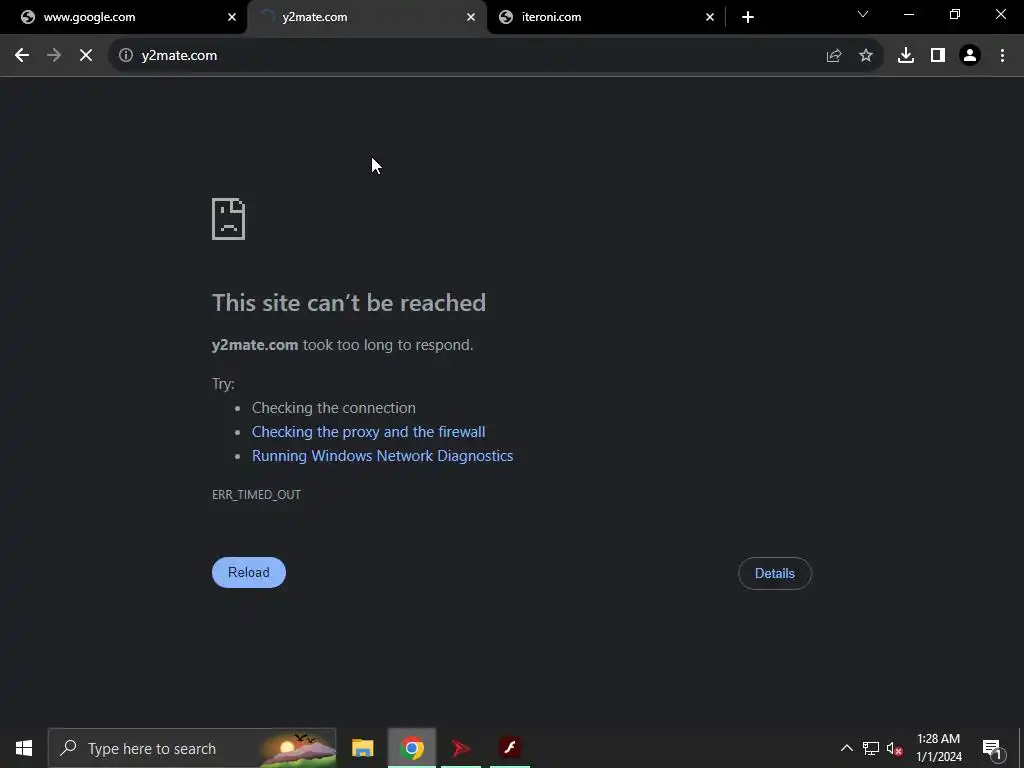Open the Chrome profile menu
The width and height of the screenshot is (1024, 768).
pos(970,56)
